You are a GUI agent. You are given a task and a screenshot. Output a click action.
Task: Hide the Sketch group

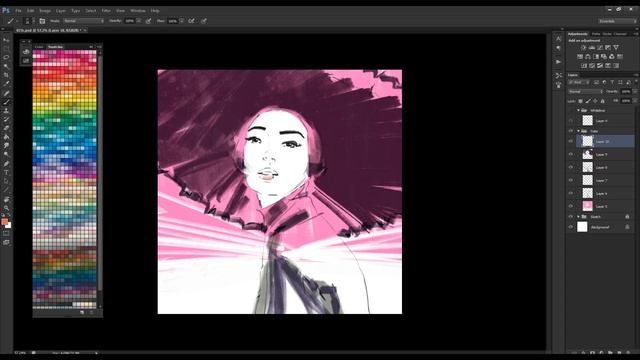pyautogui.click(x=571, y=217)
